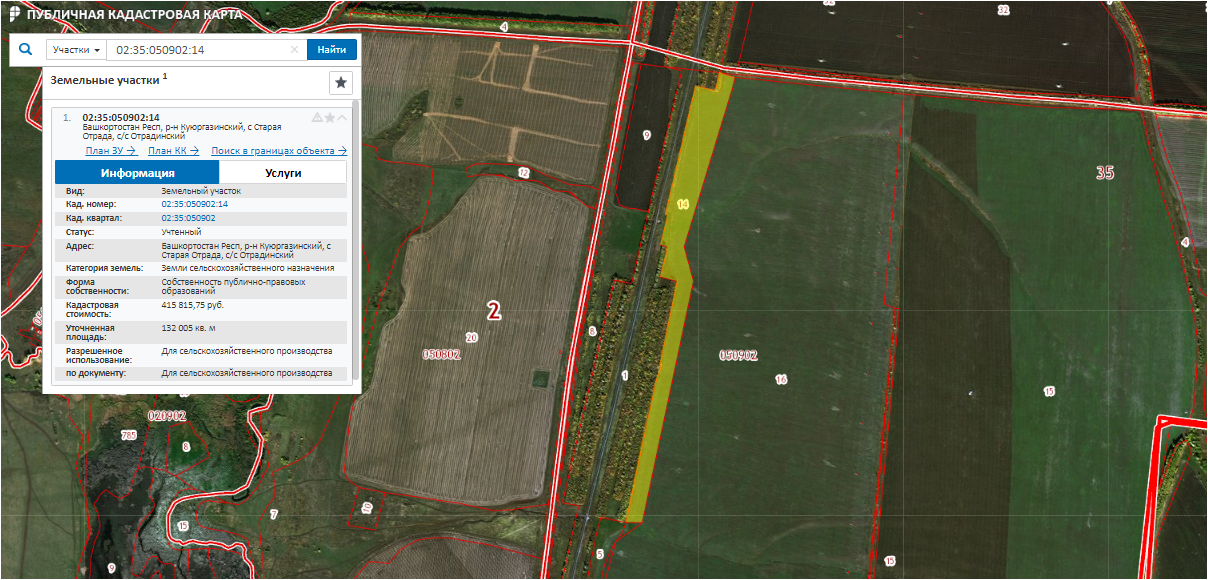Click the warning triangle icon on the result
Viewport: 1208px width, 580px height.
(x=317, y=118)
